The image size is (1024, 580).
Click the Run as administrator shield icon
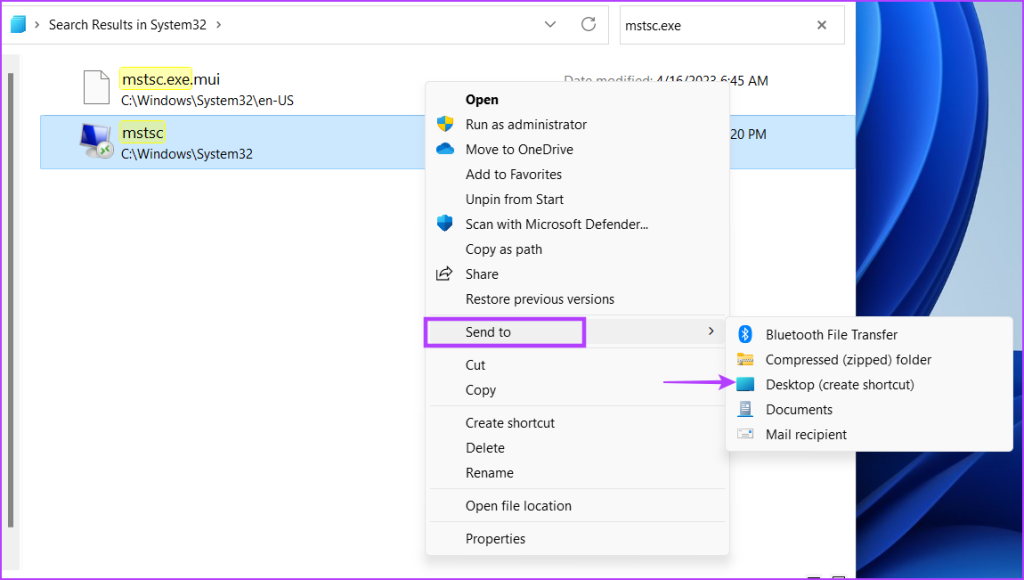[x=445, y=124]
